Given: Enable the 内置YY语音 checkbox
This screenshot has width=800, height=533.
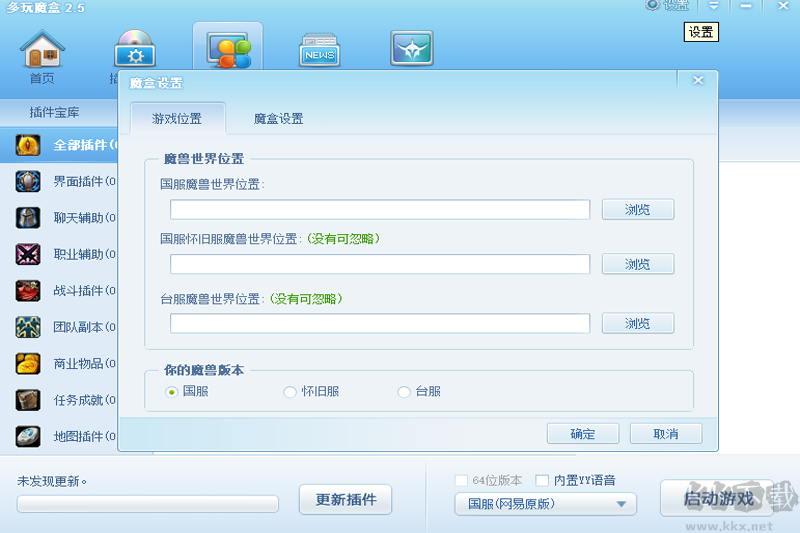Looking at the screenshot, I should click(542, 480).
